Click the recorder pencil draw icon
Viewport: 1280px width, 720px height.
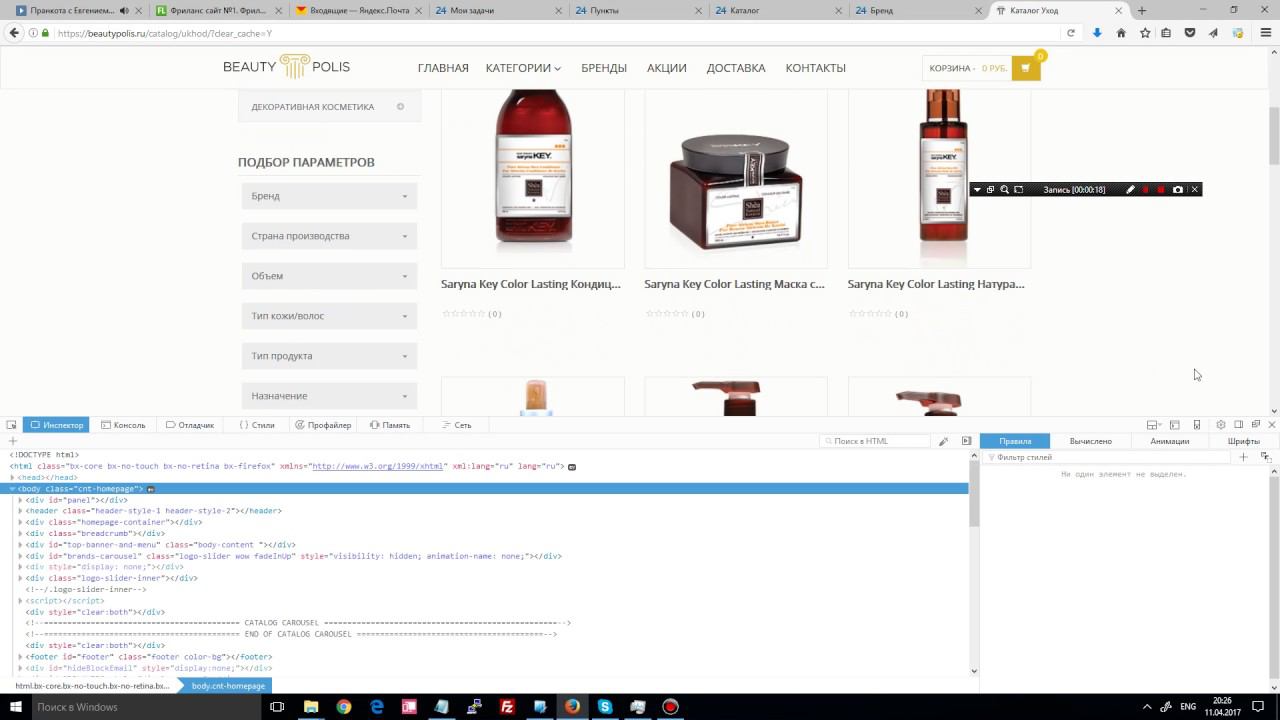pyautogui.click(x=1130, y=190)
